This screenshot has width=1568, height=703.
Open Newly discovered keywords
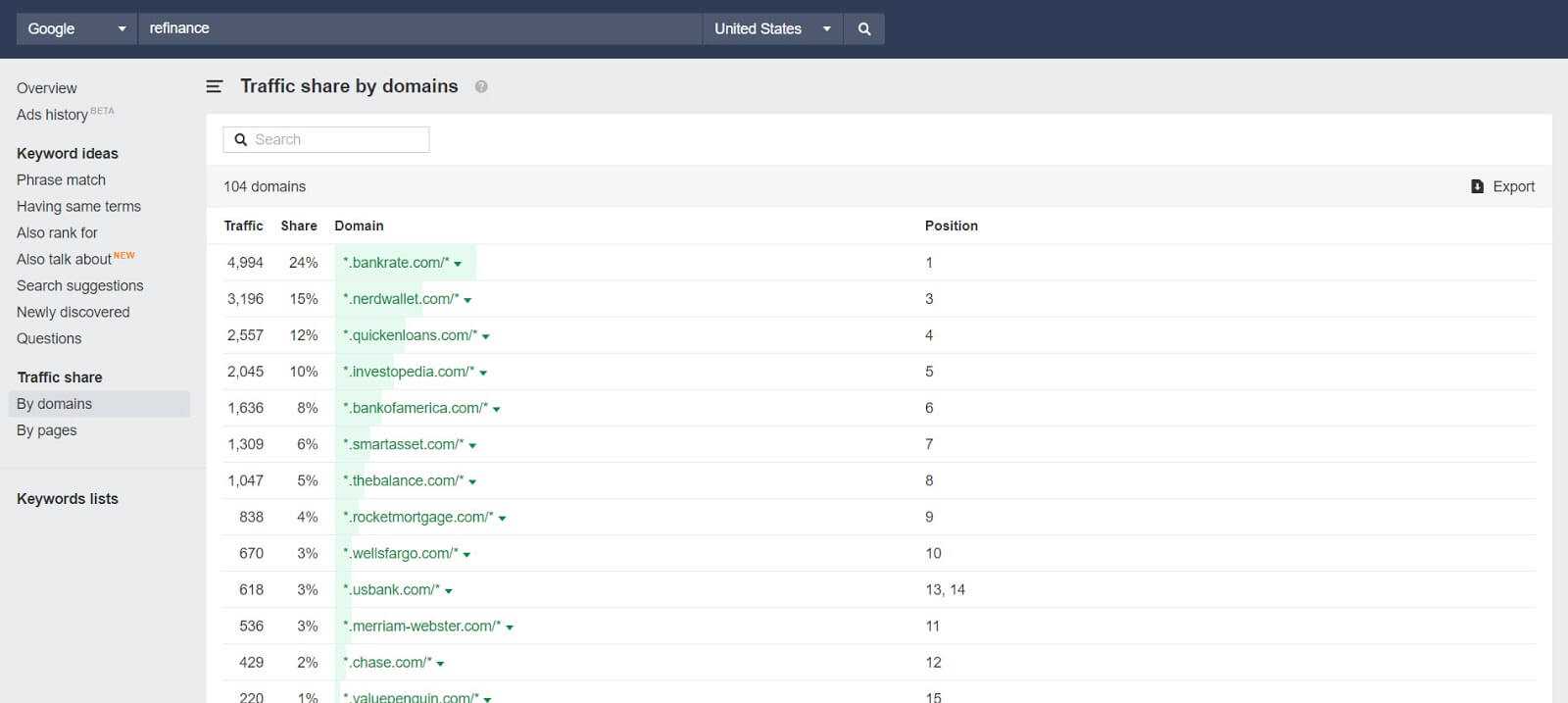tap(73, 312)
